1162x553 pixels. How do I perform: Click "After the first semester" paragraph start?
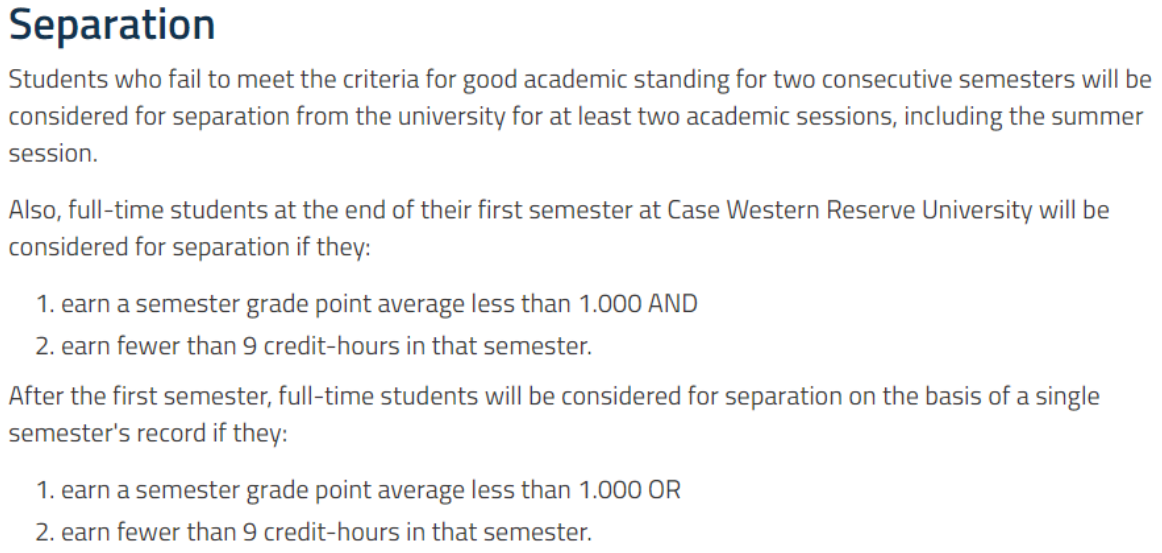point(138,396)
